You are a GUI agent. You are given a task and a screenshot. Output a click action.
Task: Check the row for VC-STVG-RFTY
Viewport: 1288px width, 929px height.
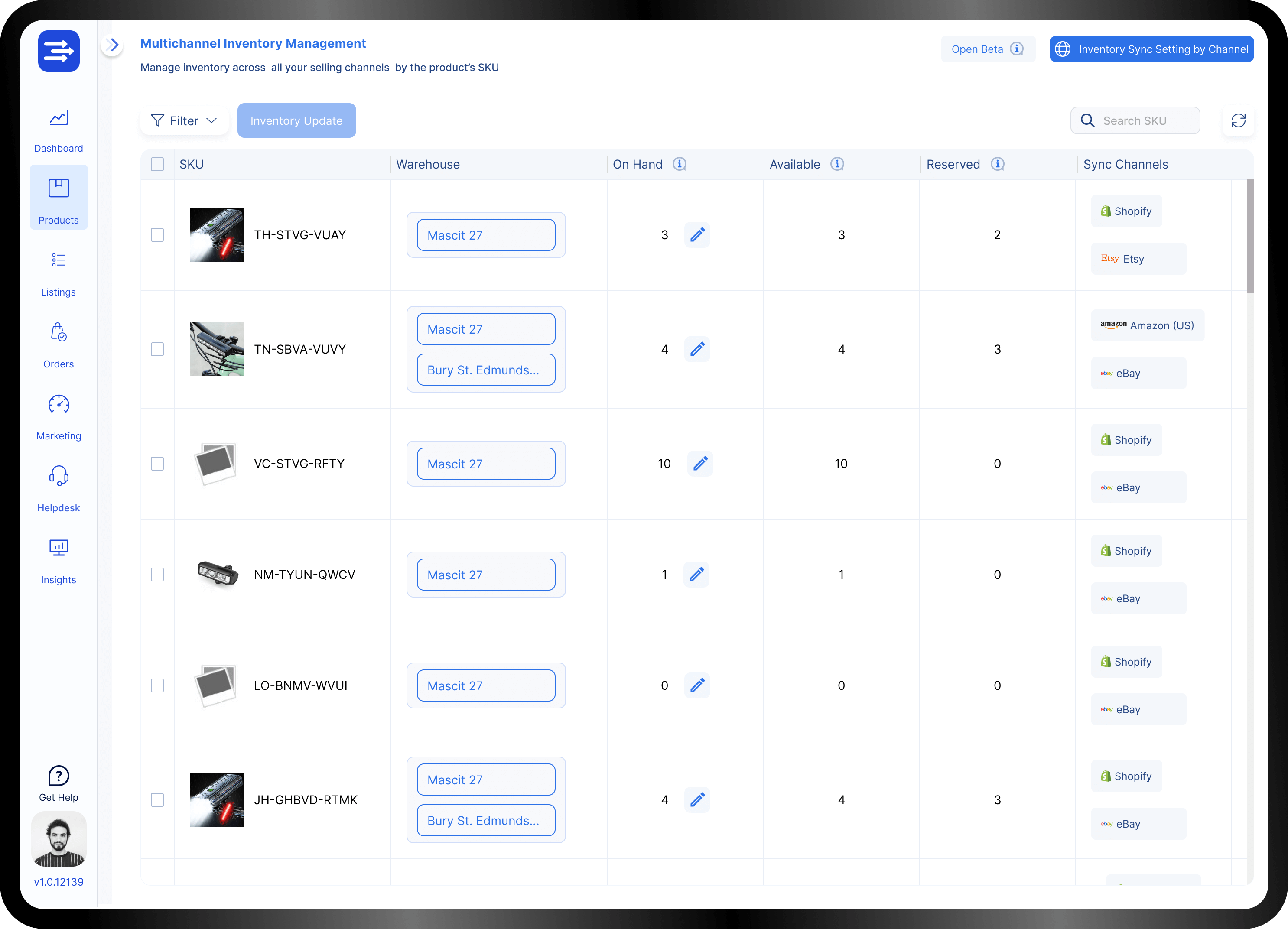pos(157,463)
